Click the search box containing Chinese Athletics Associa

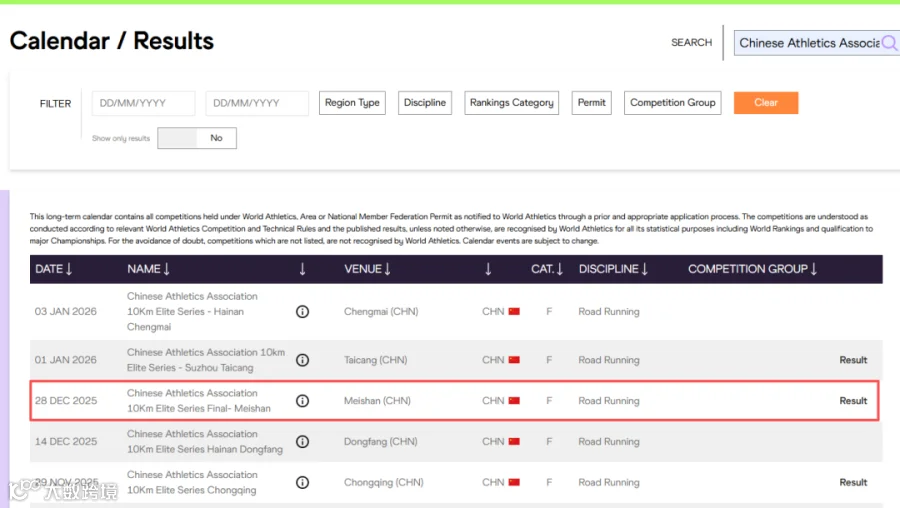(809, 43)
